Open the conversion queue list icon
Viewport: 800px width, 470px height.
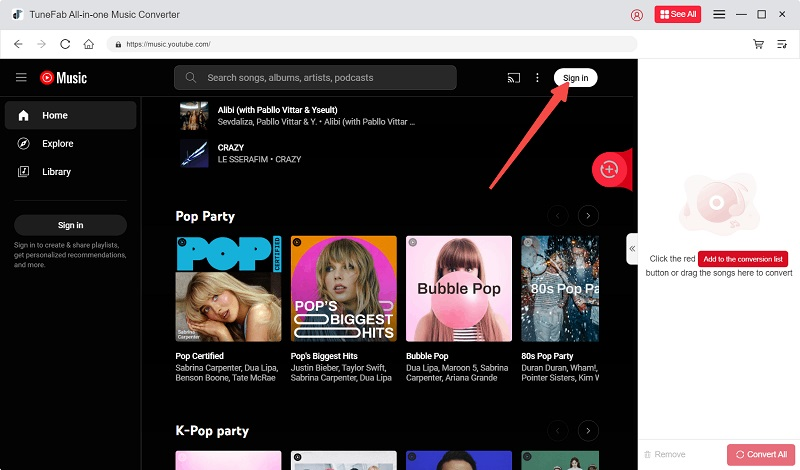pyautogui.click(x=782, y=44)
